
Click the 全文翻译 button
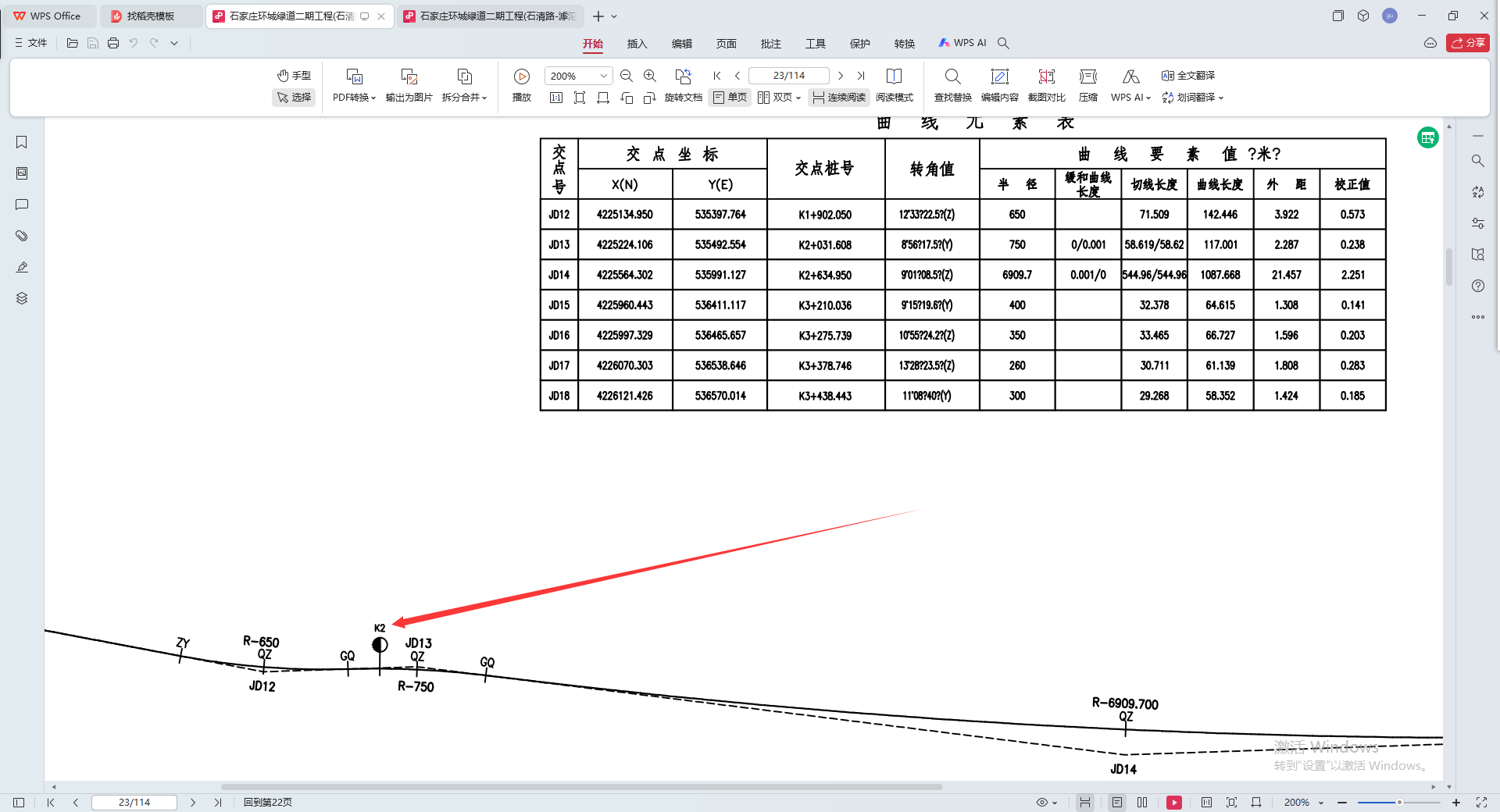click(x=1188, y=76)
